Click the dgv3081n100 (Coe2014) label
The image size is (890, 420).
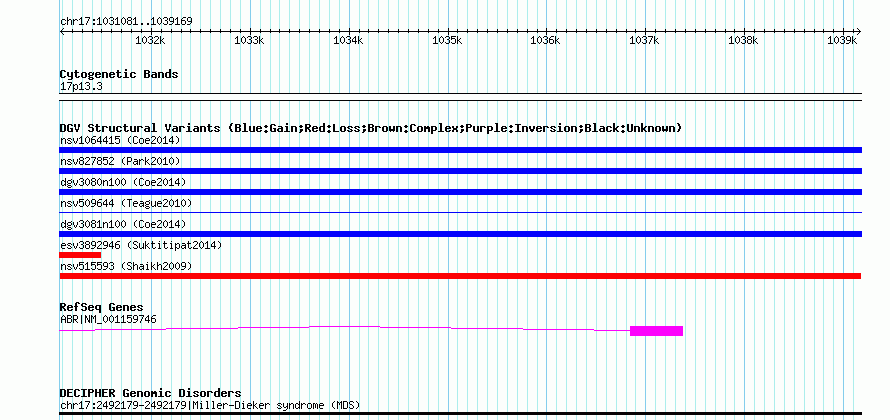point(123,224)
